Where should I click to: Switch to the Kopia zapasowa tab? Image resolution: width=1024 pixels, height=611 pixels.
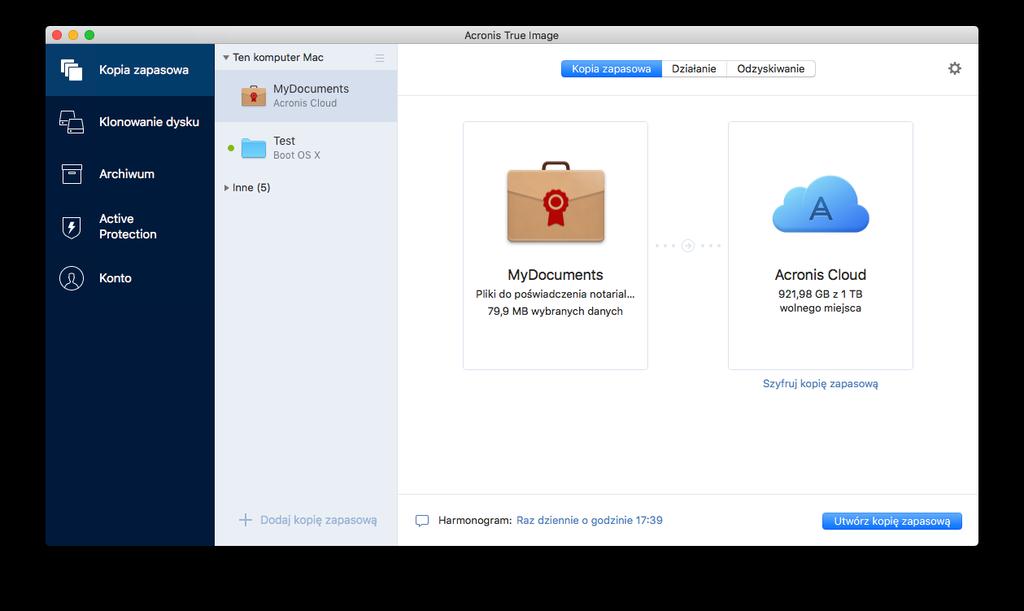coord(611,69)
